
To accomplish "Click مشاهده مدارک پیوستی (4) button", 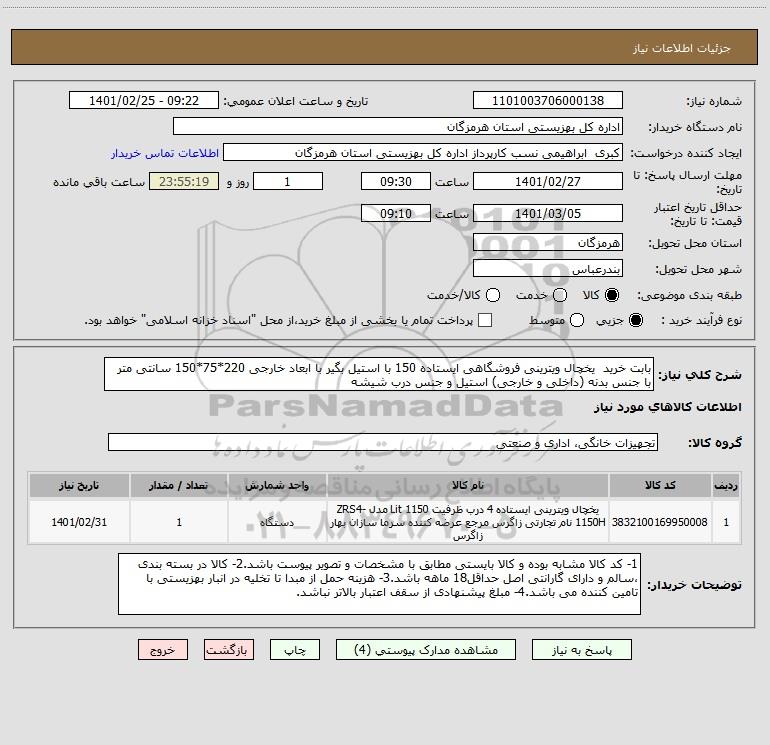I will click(x=426, y=650).
